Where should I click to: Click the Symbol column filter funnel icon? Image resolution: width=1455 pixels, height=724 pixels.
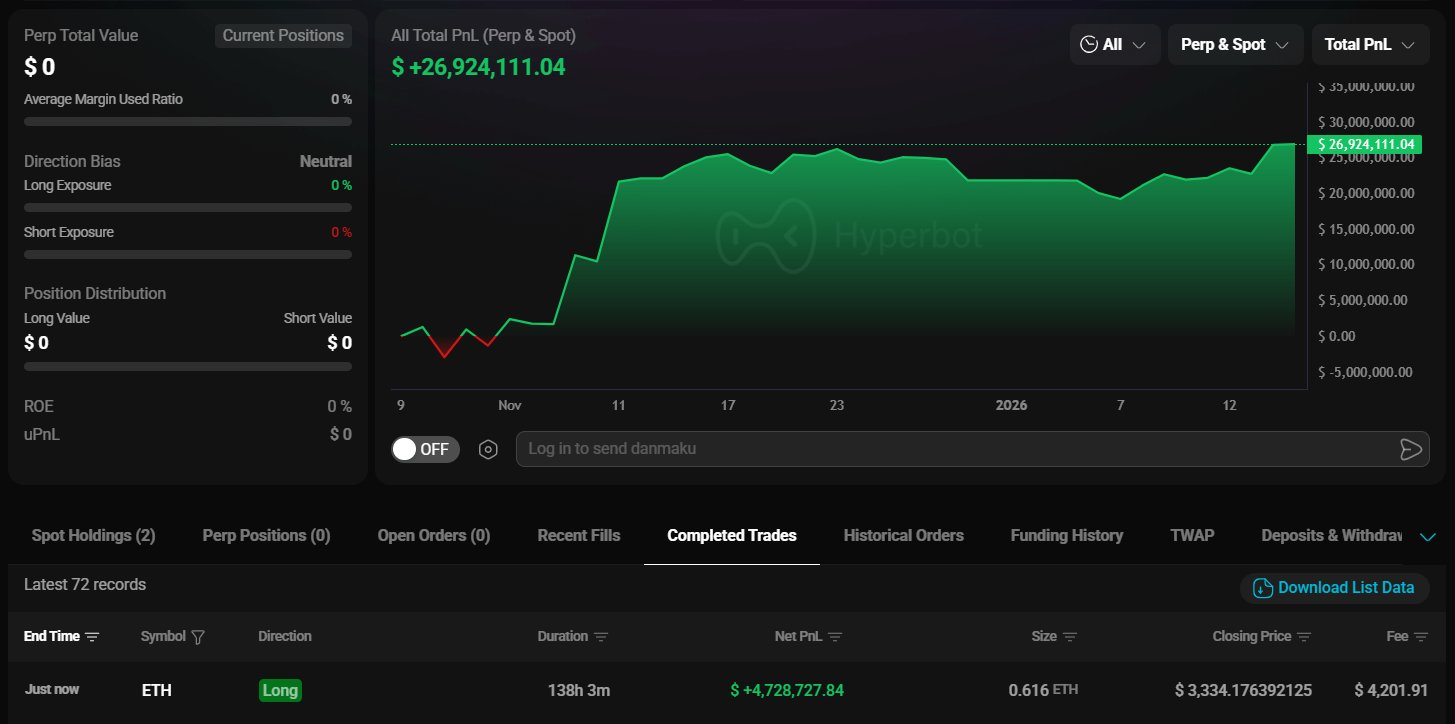pos(198,637)
